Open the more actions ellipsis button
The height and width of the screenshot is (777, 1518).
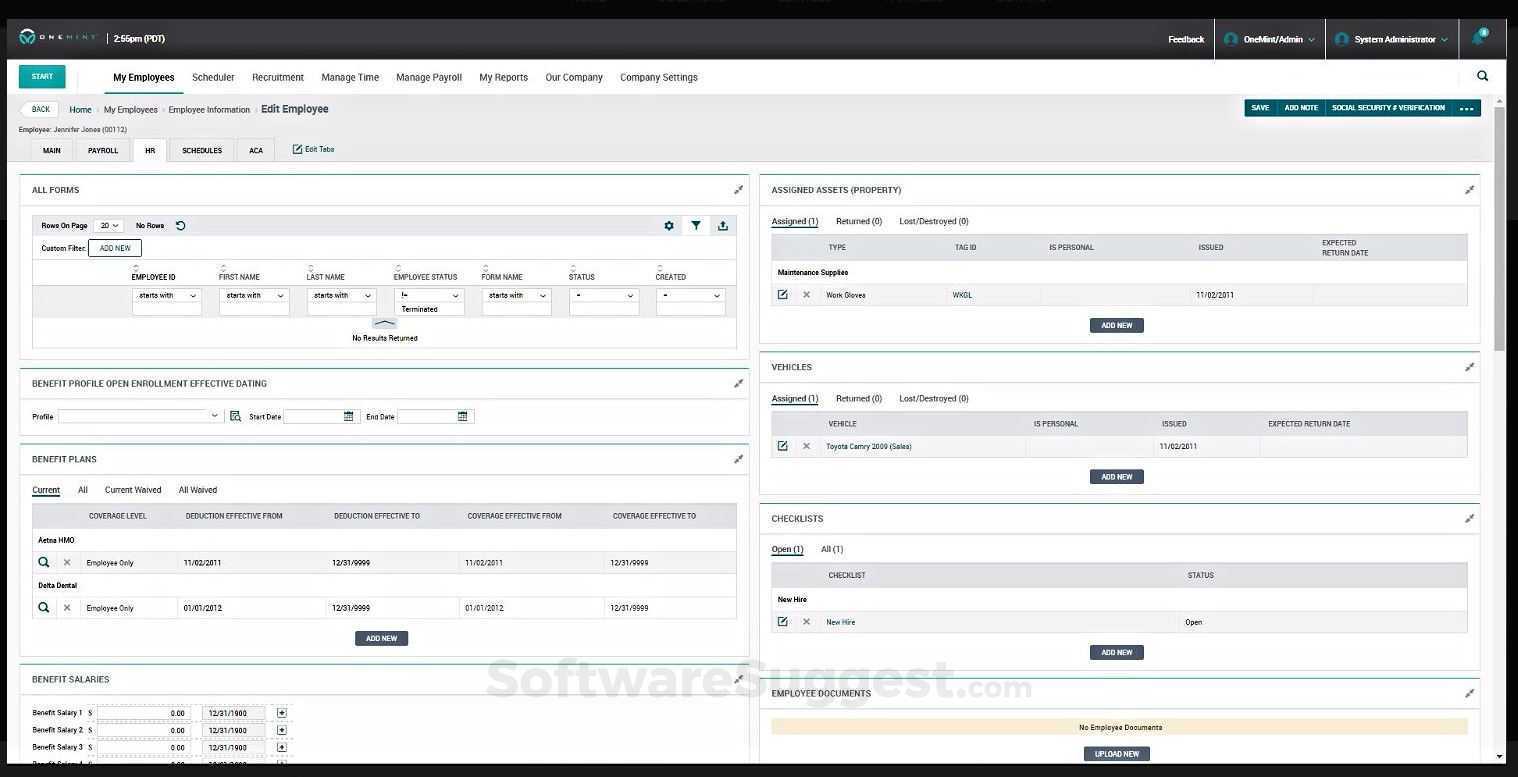click(x=1467, y=108)
